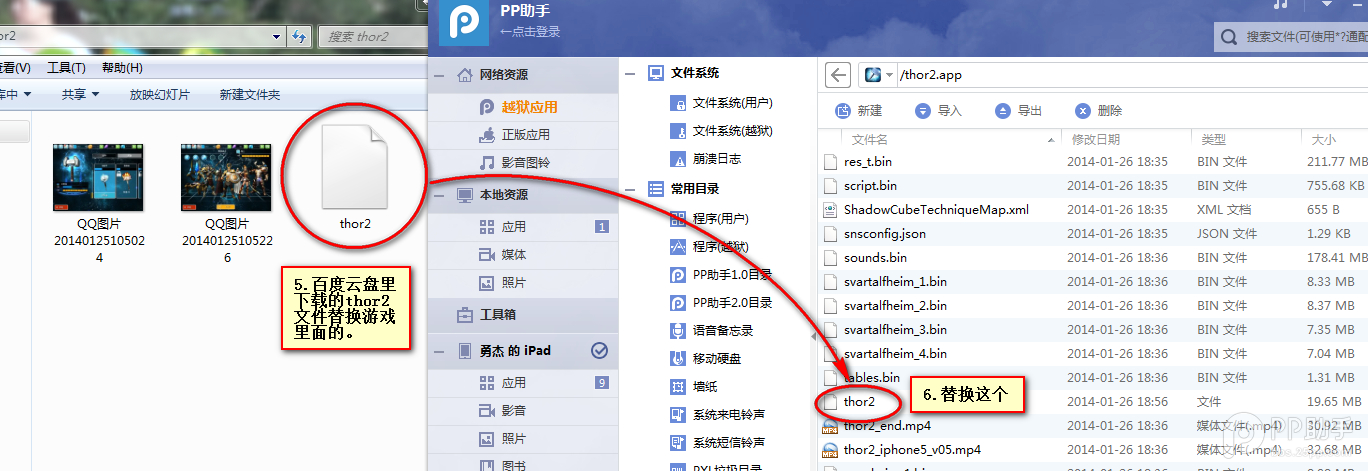Screen dimensions: 1368x471
Task: Click 新建文件夹 in Explorer toolbar
Action: click(250, 95)
